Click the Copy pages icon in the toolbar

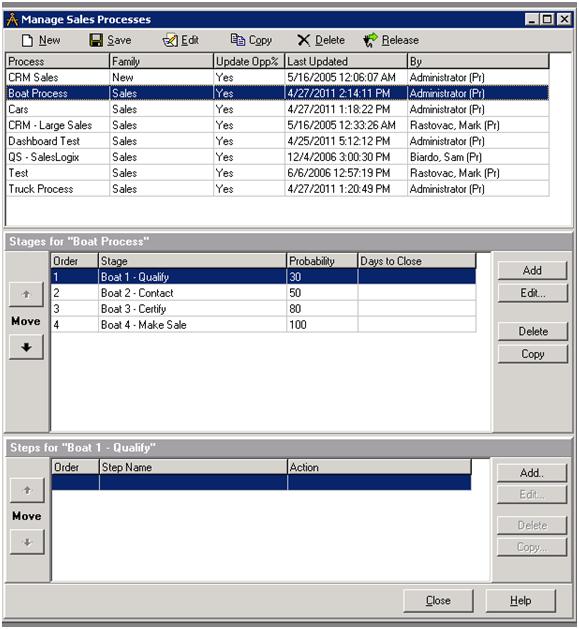click(238, 40)
